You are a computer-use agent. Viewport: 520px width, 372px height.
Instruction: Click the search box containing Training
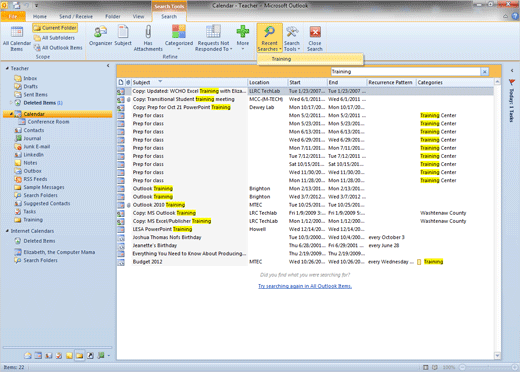(405, 72)
